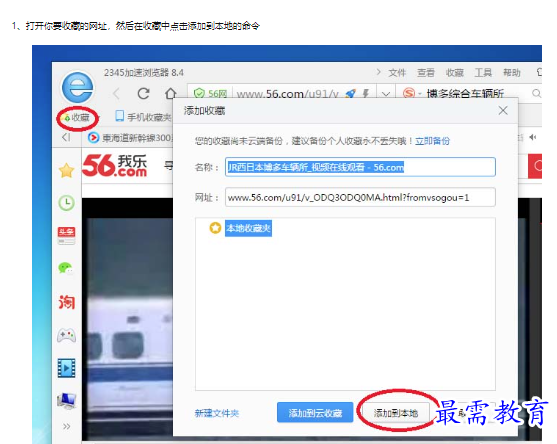Screen dimensions: 557x444
Task: Open the game controller icon in the sidebar
Action: tap(66, 335)
